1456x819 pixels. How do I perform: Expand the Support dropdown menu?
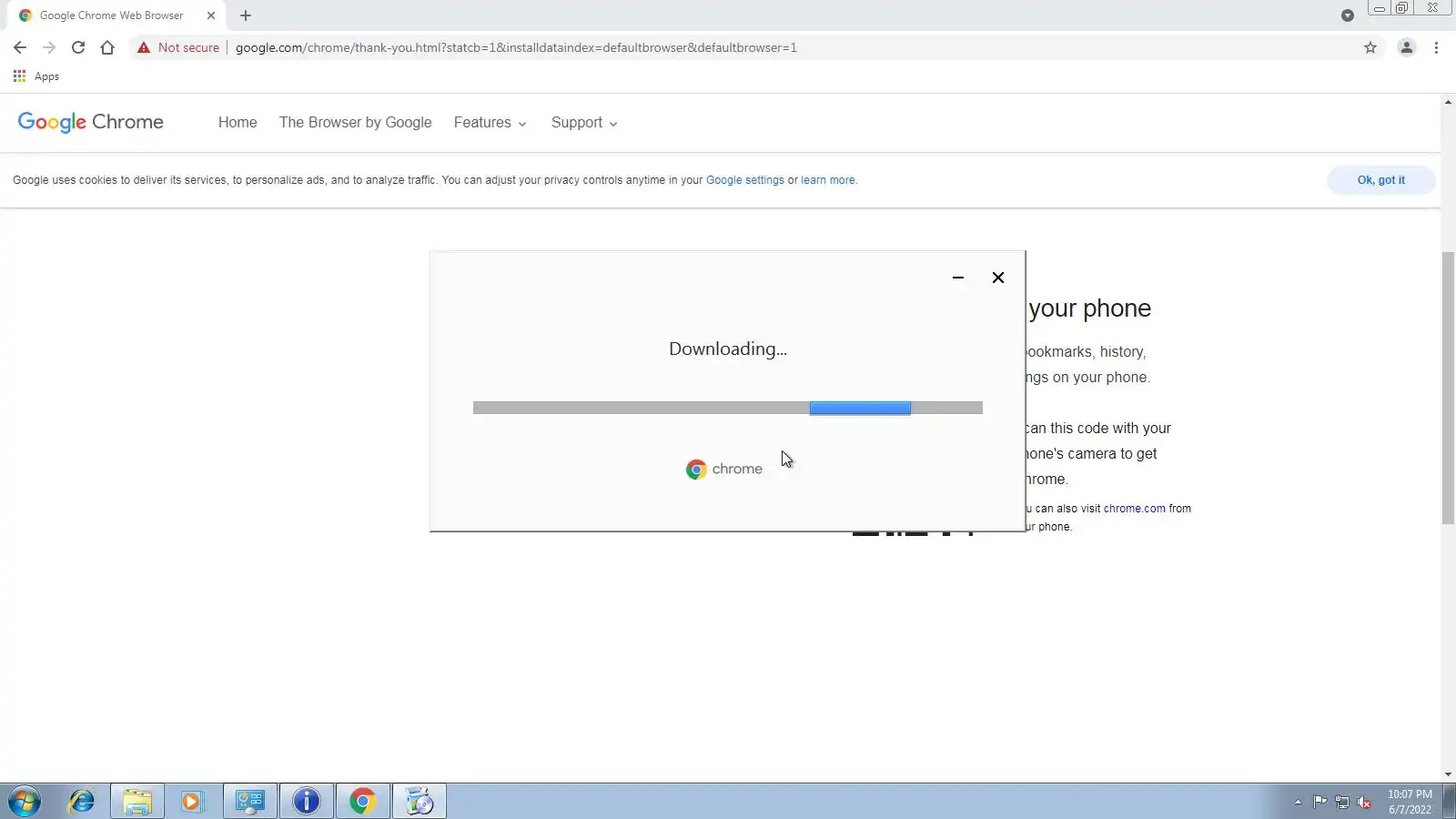click(x=584, y=123)
